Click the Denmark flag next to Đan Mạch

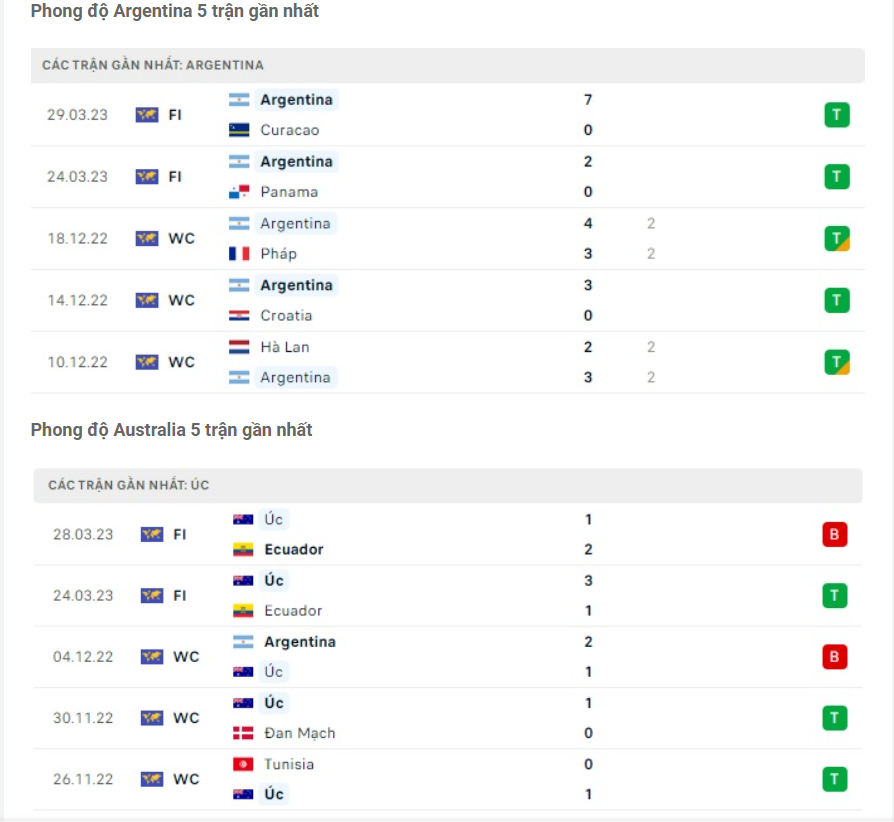click(240, 733)
